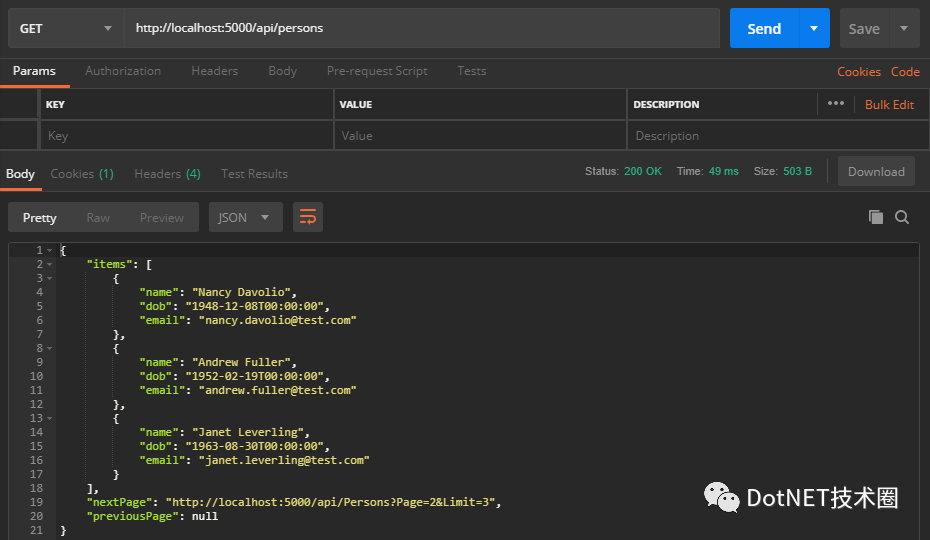
Task: Click the "items" key on line 2
Action: [110, 265]
